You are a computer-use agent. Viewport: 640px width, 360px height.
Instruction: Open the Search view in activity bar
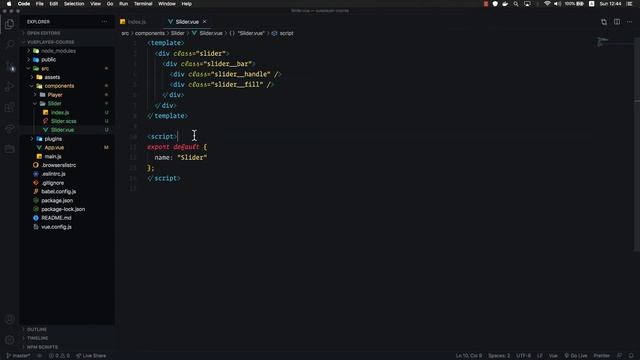pos(9,44)
